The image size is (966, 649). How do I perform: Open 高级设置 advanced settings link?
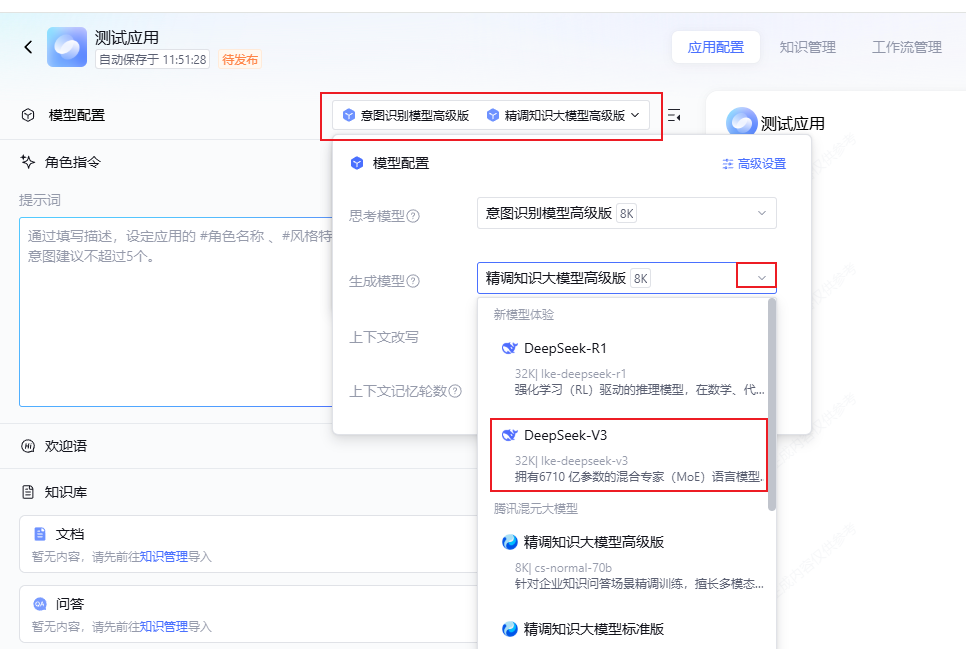(x=754, y=163)
